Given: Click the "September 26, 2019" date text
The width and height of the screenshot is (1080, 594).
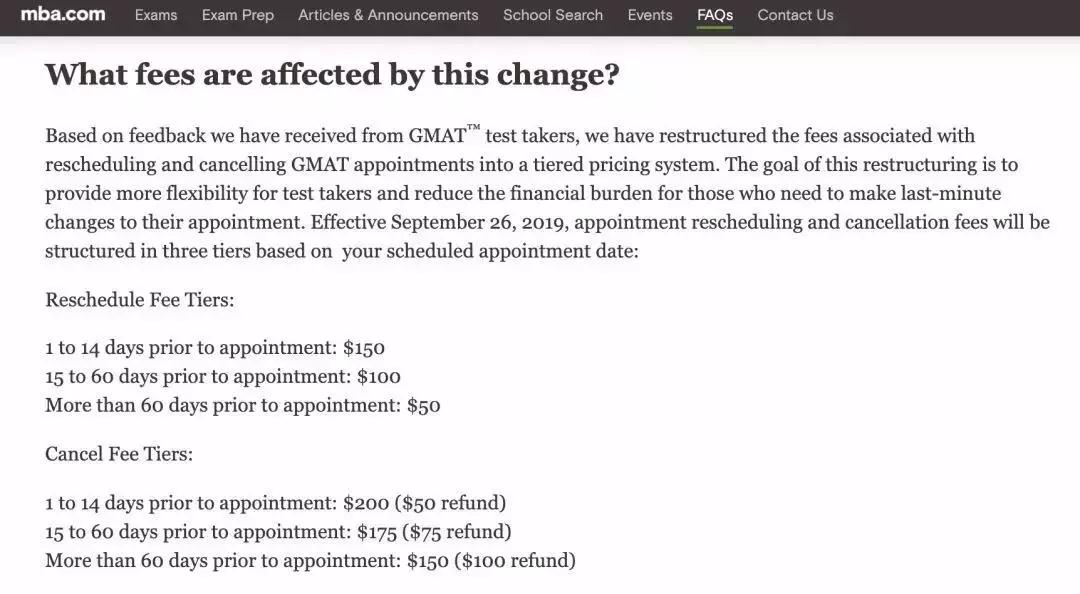Looking at the screenshot, I should tap(479, 222).
